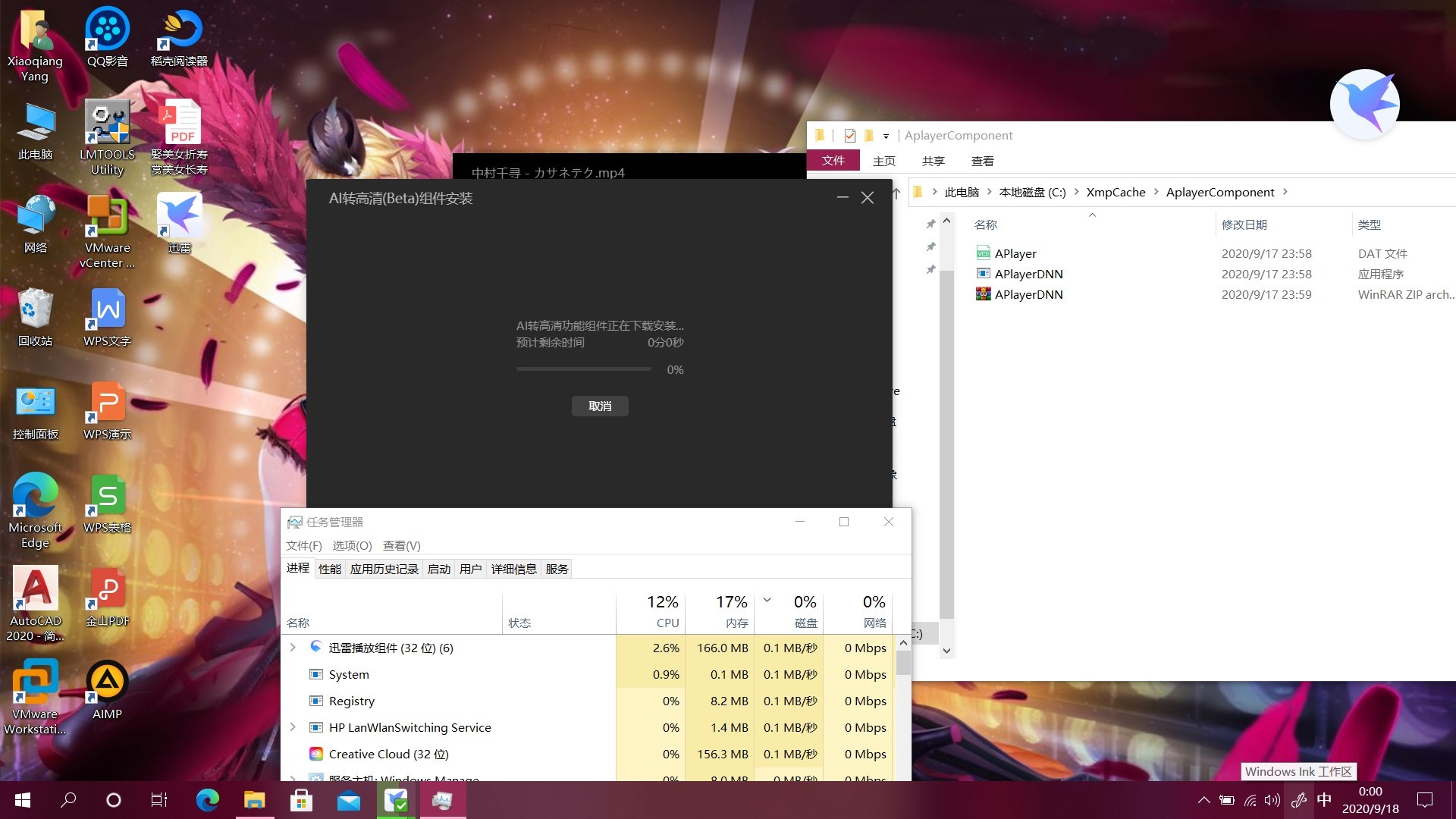Screen dimensions: 1456x819
Task: Switch to the 性能 tab
Action: [x=329, y=569]
